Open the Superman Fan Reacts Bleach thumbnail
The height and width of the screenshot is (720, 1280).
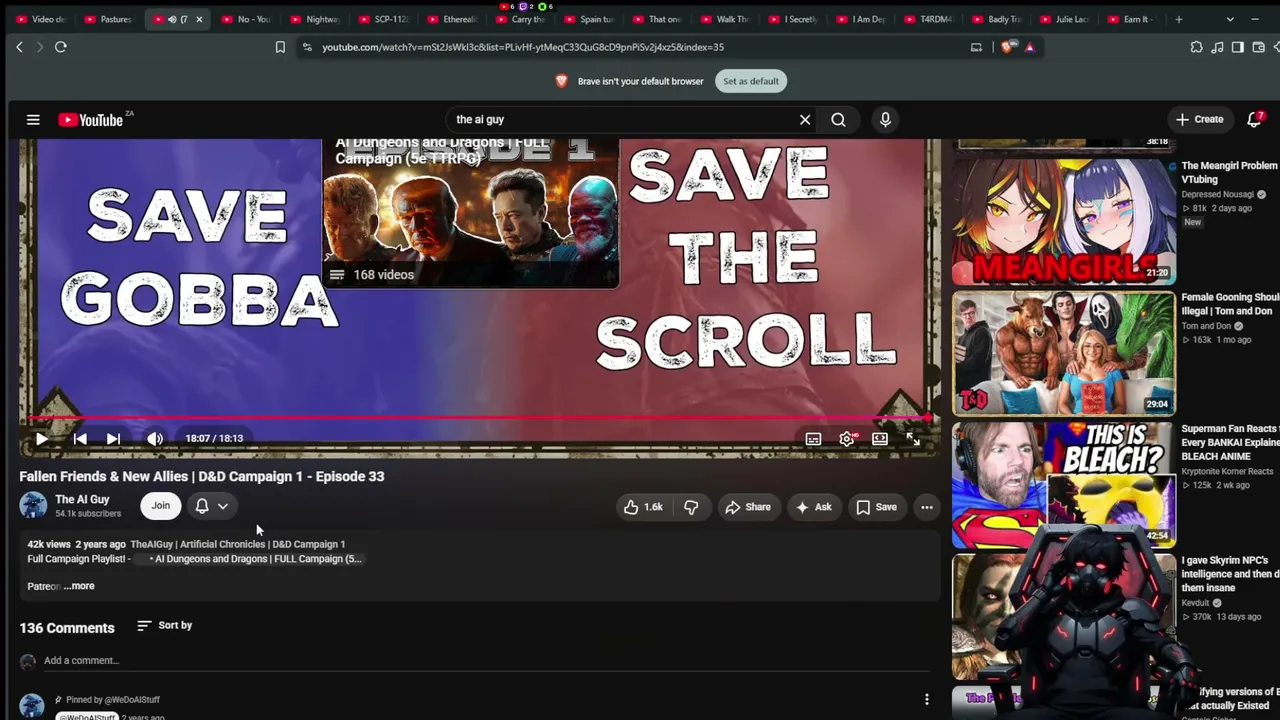[x=1064, y=484]
